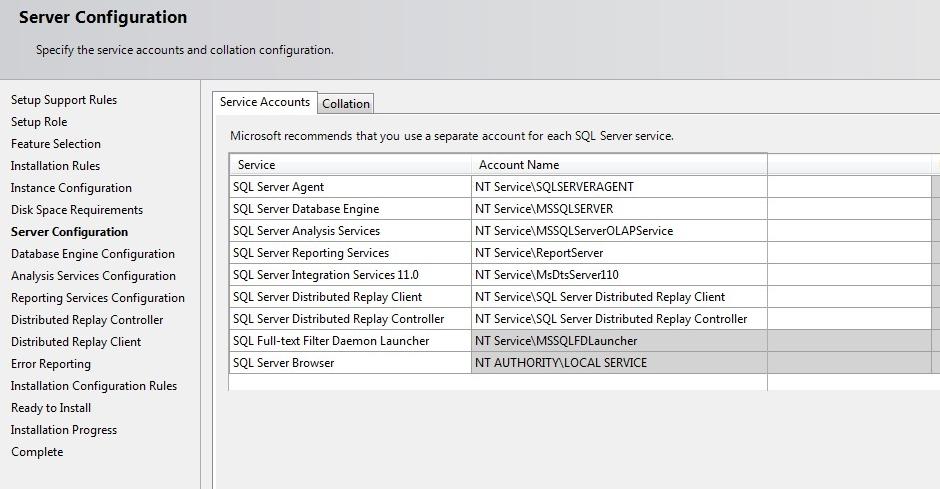Image resolution: width=940 pixels, height=489 pixels.
Task: Click Analysis Services Configuration step
Action: coord(94,276)
